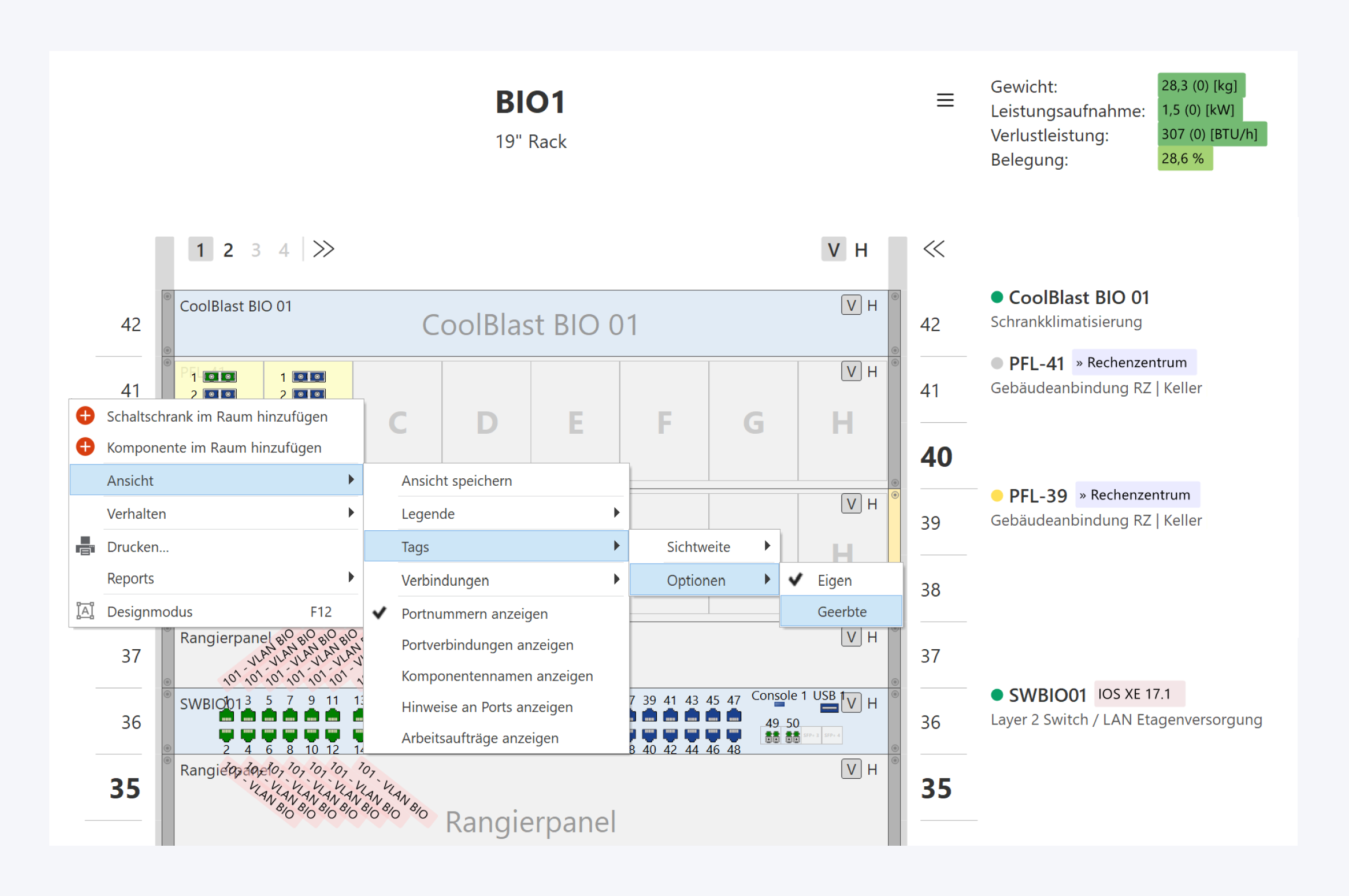Open the hamburger menu next to the rack title

coord(945,101)
